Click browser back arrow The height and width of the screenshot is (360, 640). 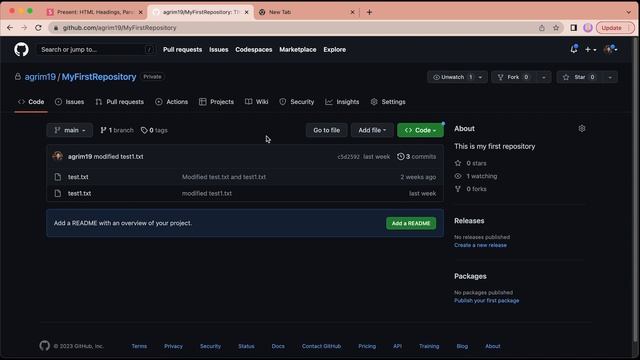(10, 28)
